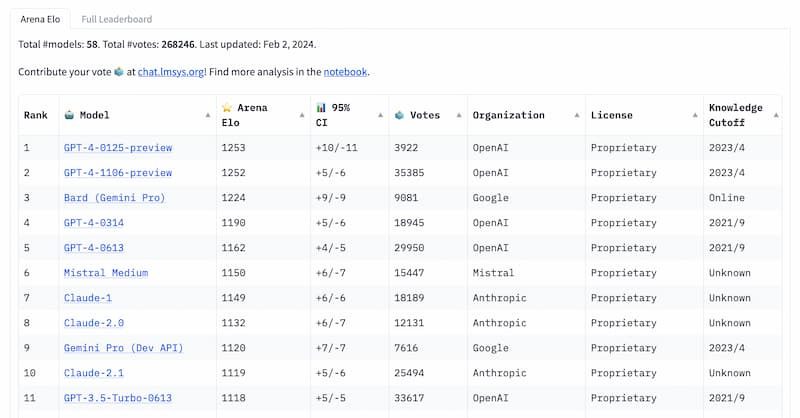The image size is (800, 418).
Task: Select the CI value +10/-11
Action: pyautogui.click(x=337, y=148)
